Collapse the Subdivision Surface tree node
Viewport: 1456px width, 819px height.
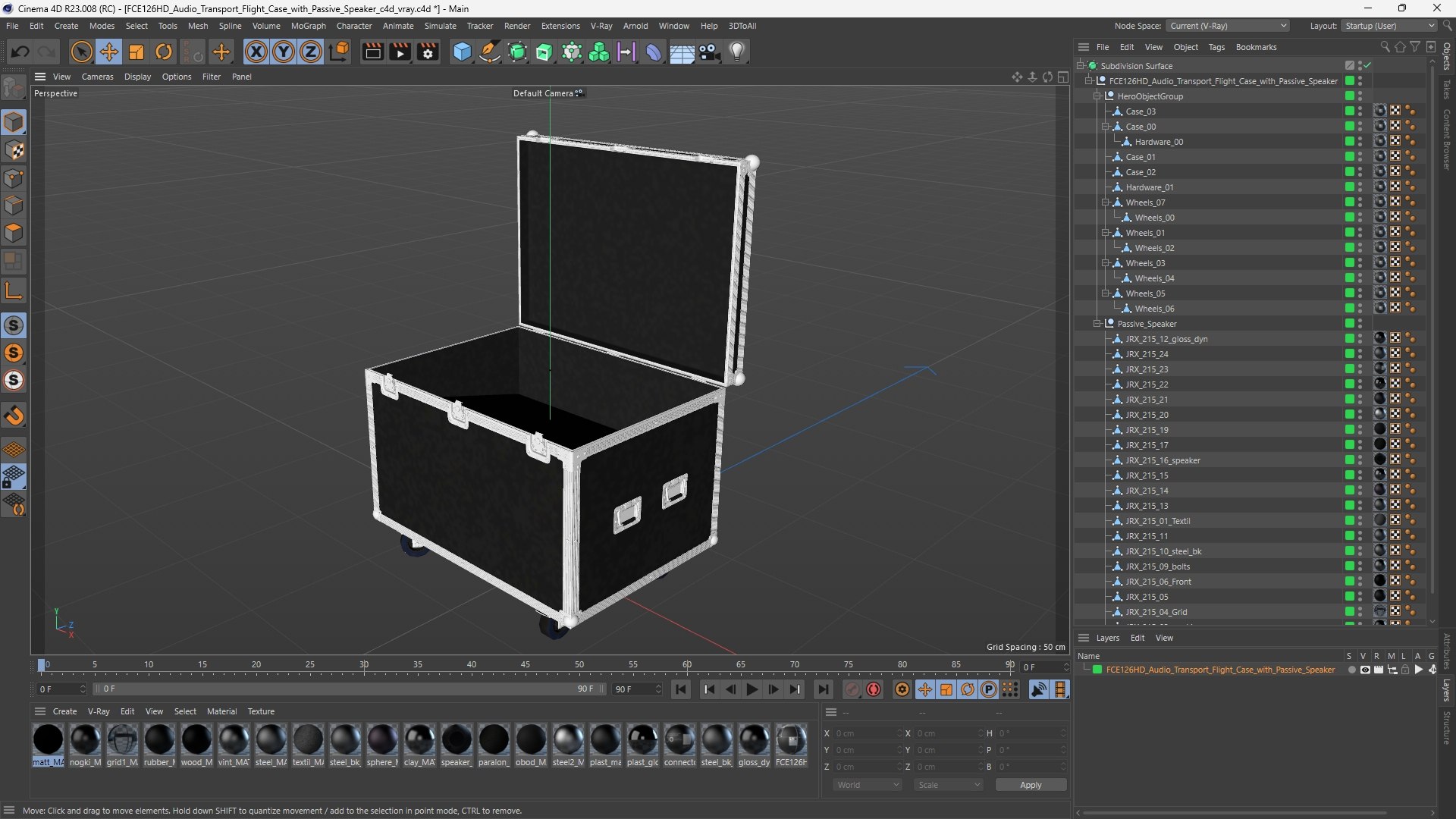click(1080, 66)
